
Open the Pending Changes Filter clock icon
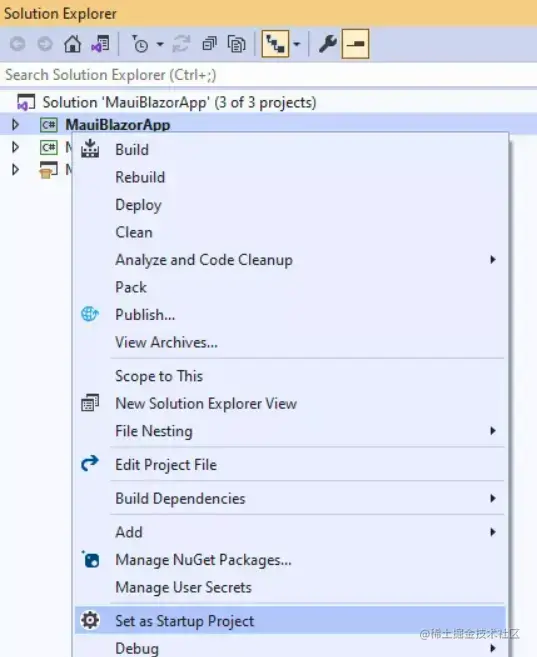click(x=140, y=44)
